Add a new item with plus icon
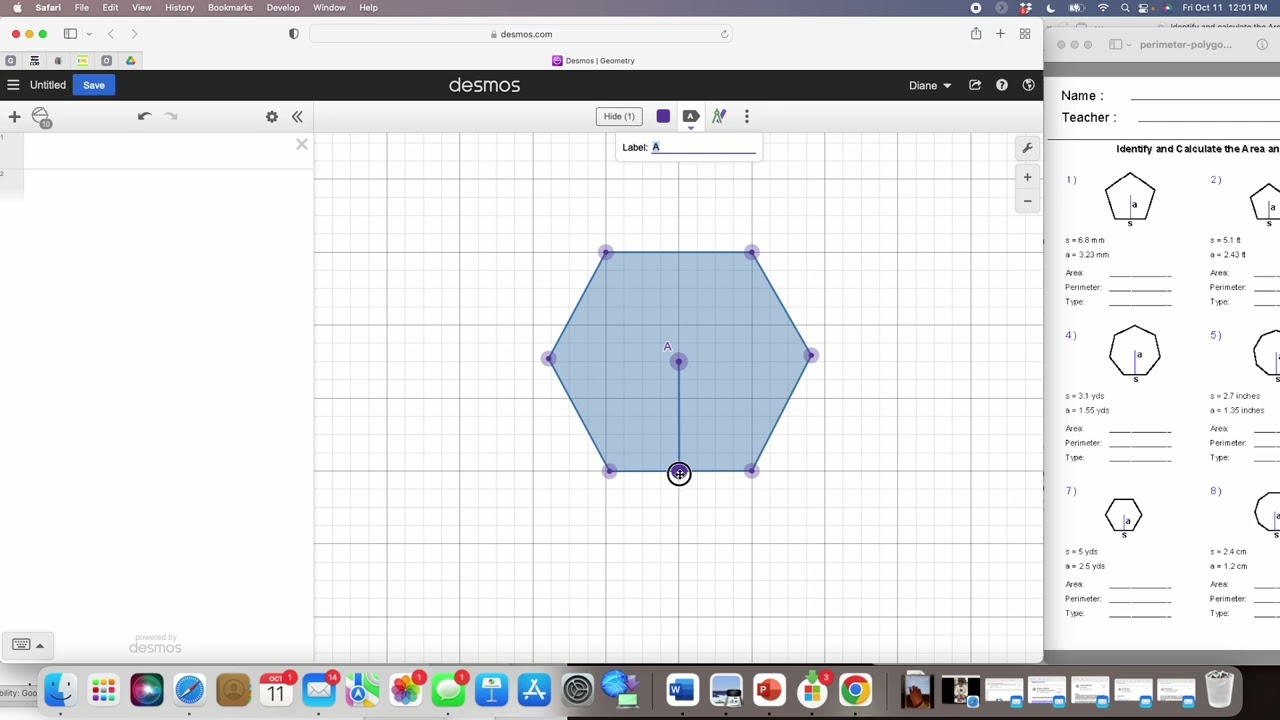Screen dimensions: 1280x720 [x=14, y=117]
